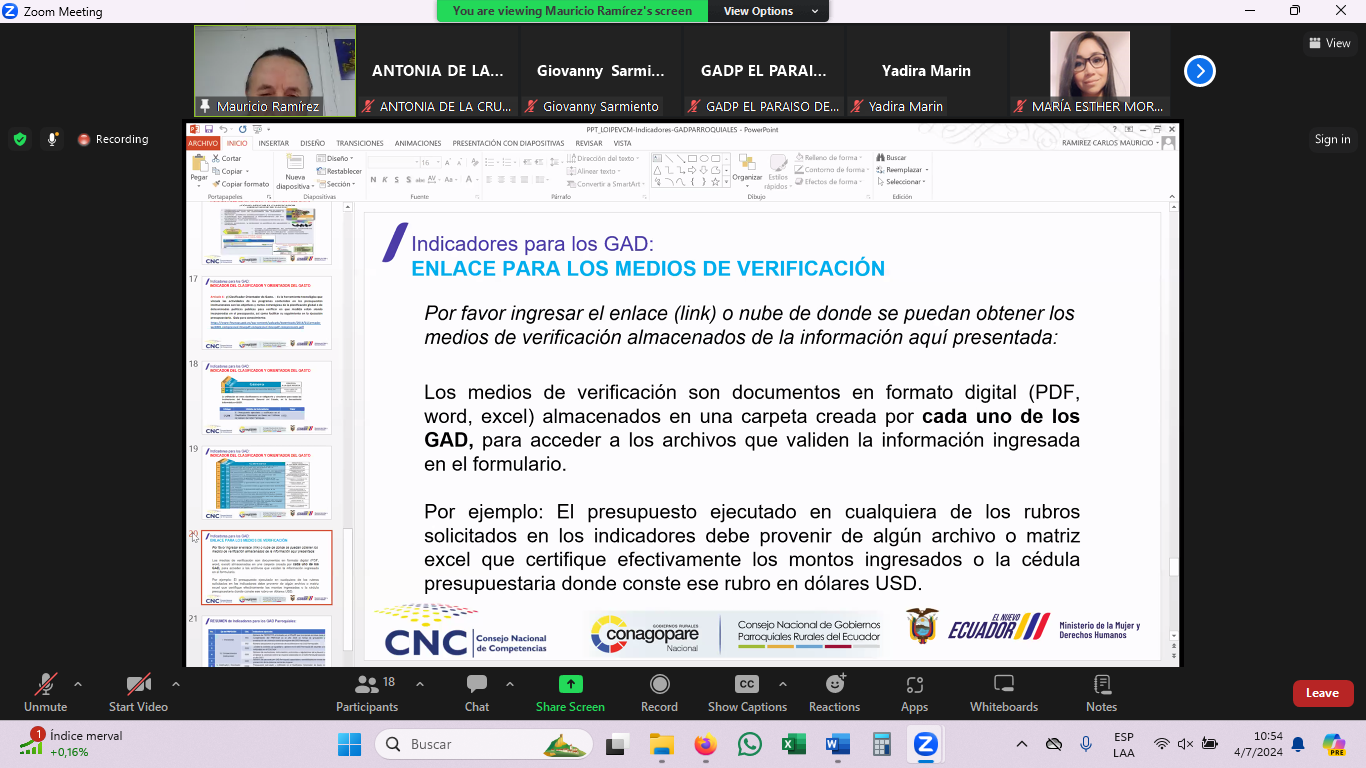Screen dimensions: 1366x768
Task: Open the Participants panel
Action: pos(367,692)
